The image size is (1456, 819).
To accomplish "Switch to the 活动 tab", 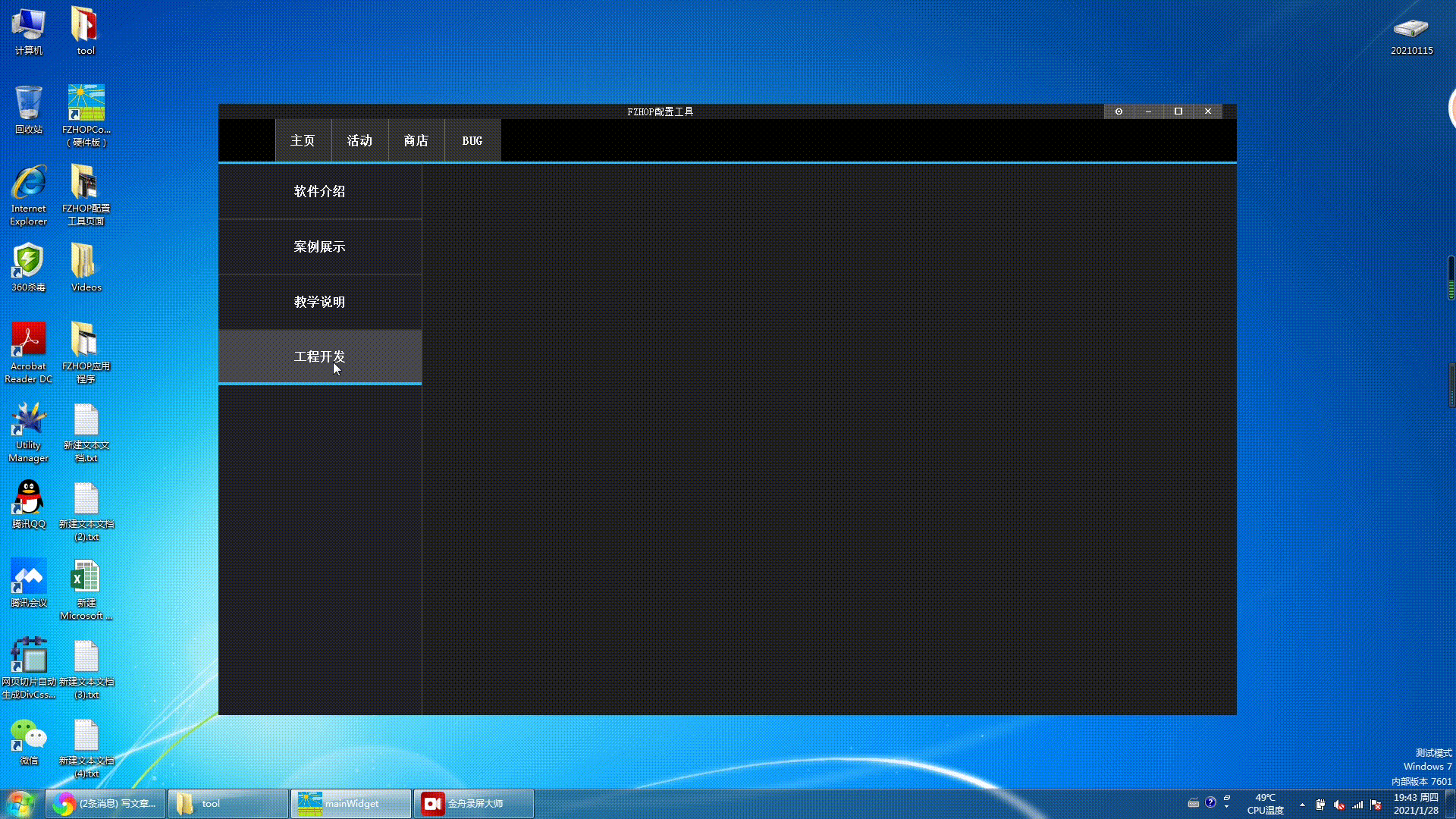I will tap(359, 141).
